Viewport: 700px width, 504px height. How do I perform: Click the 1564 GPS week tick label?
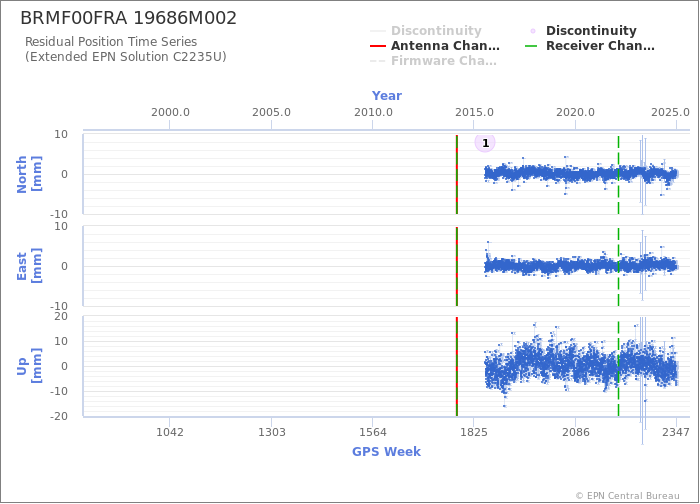click(373, 432)
